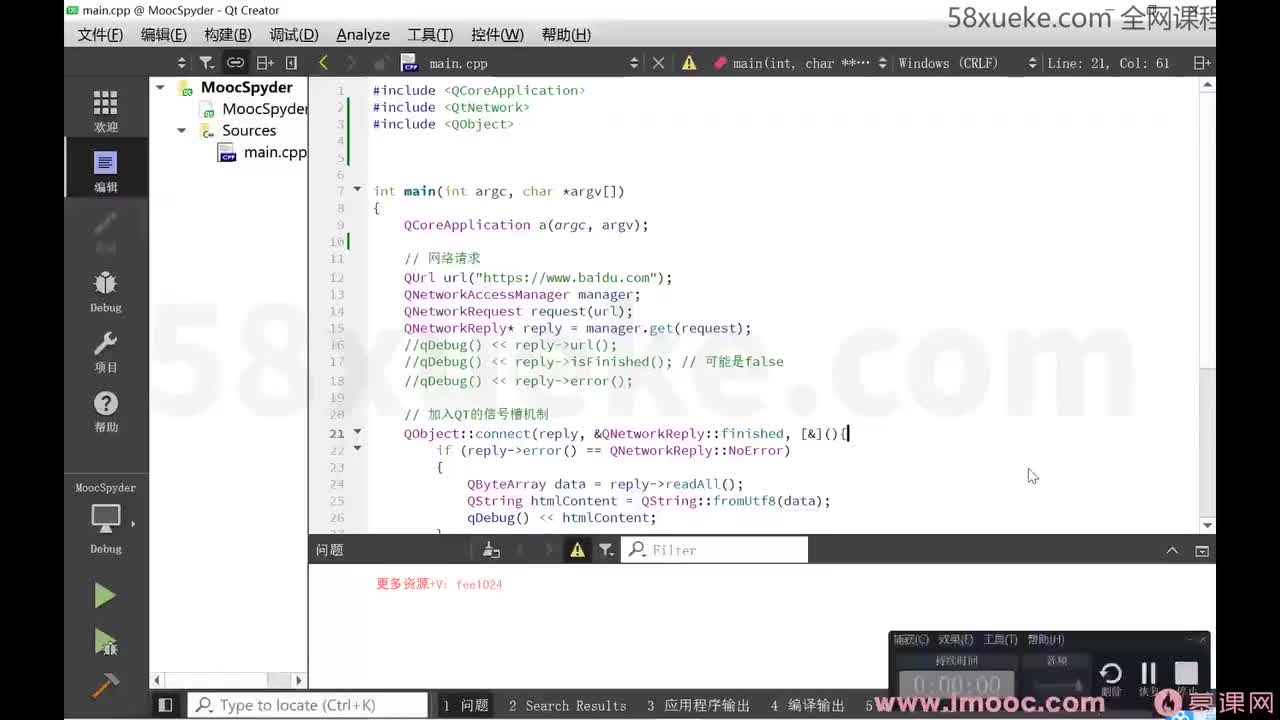Open issues pane category filter
1280x720 pixels.
tap(606, 550)
